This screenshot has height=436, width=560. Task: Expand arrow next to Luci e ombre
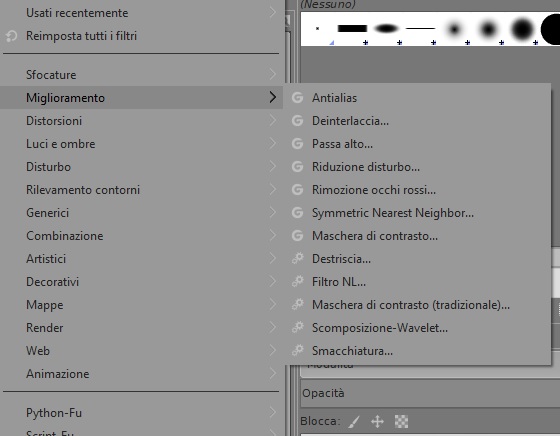click(x=272, y=144)
